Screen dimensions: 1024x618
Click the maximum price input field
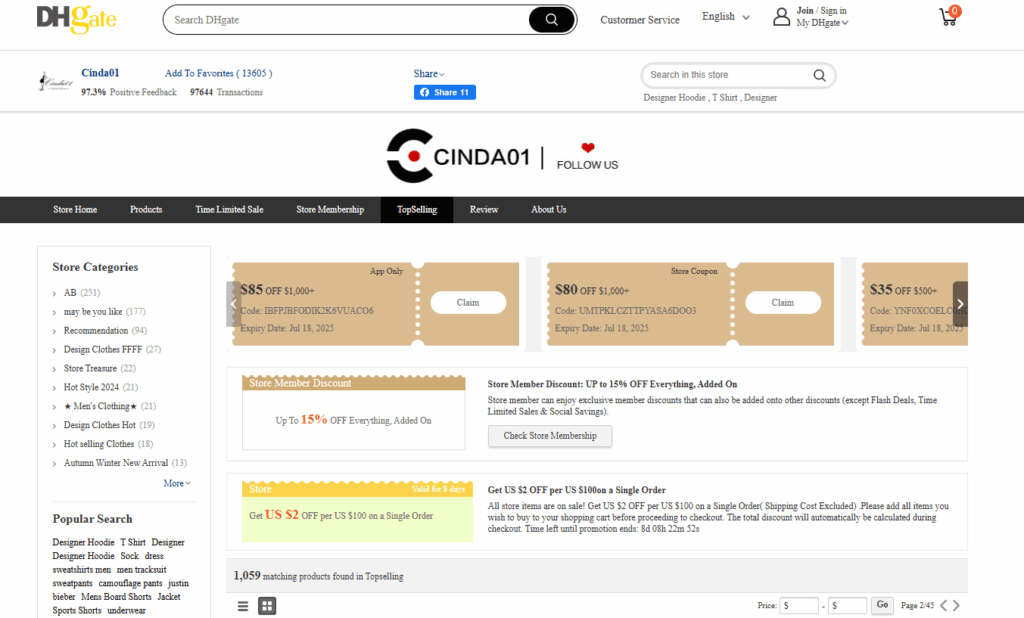point(847,606)
